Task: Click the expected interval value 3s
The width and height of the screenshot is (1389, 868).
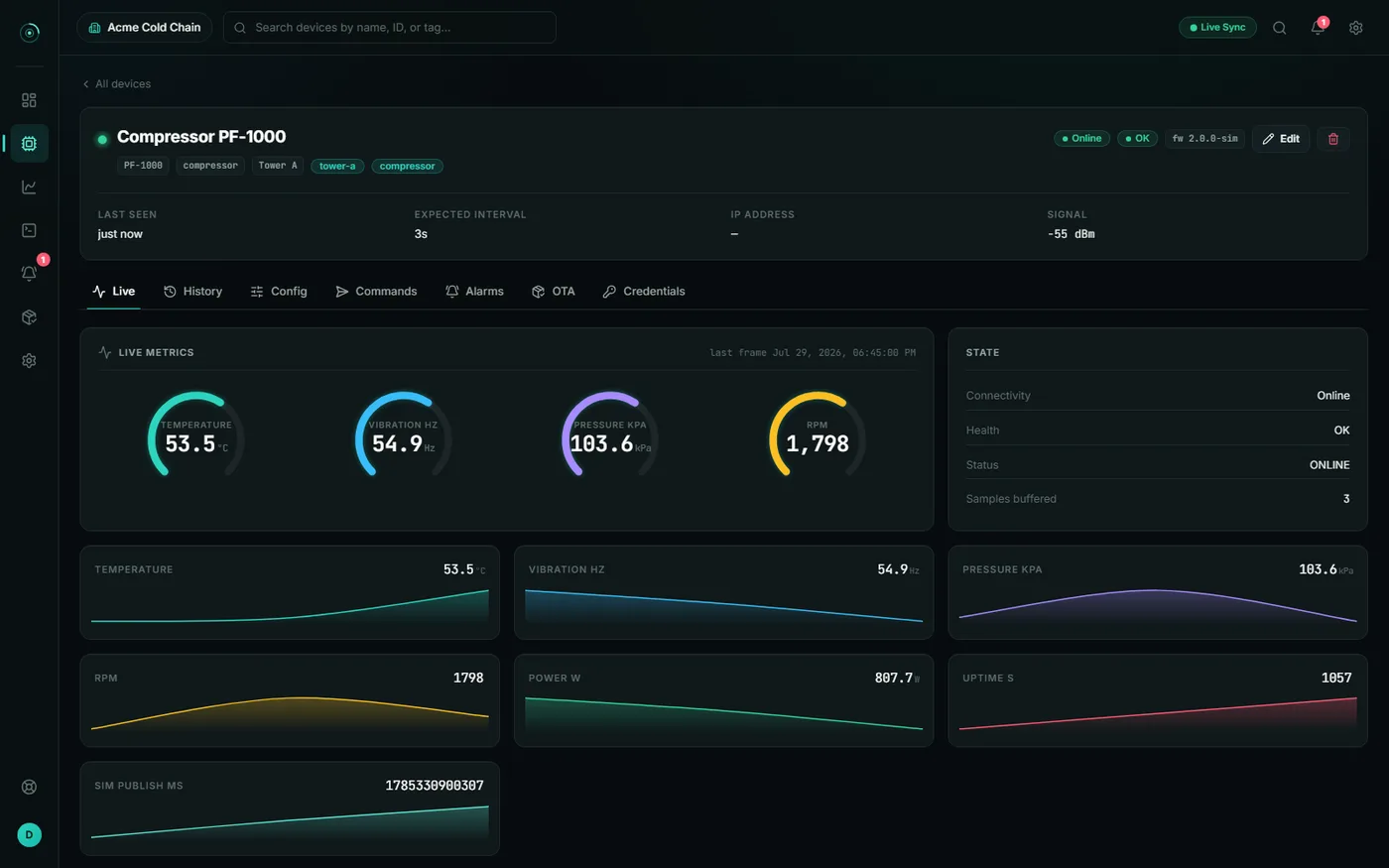Action: tap(421, 234)
